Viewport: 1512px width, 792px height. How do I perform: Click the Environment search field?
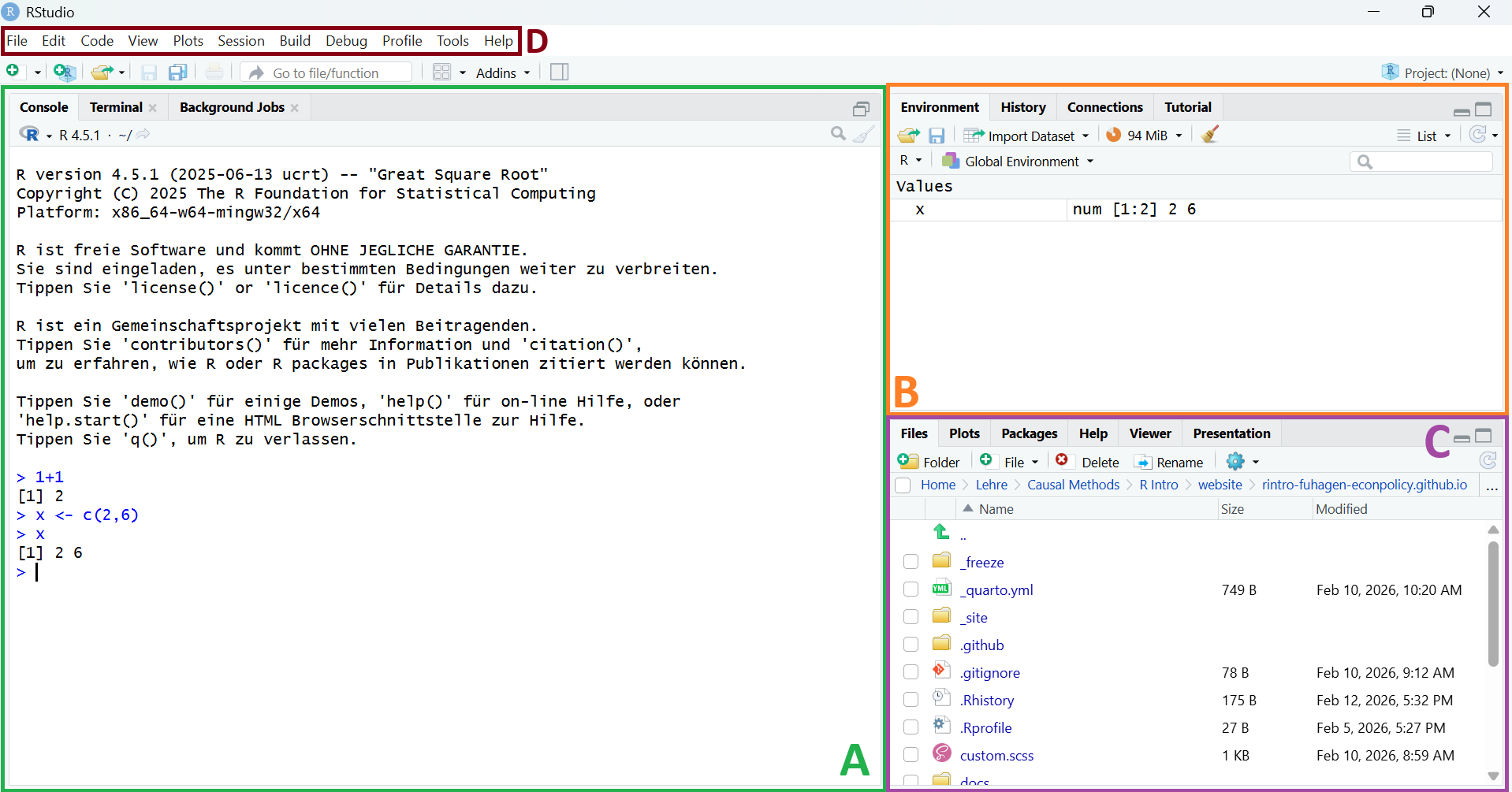1421,162
